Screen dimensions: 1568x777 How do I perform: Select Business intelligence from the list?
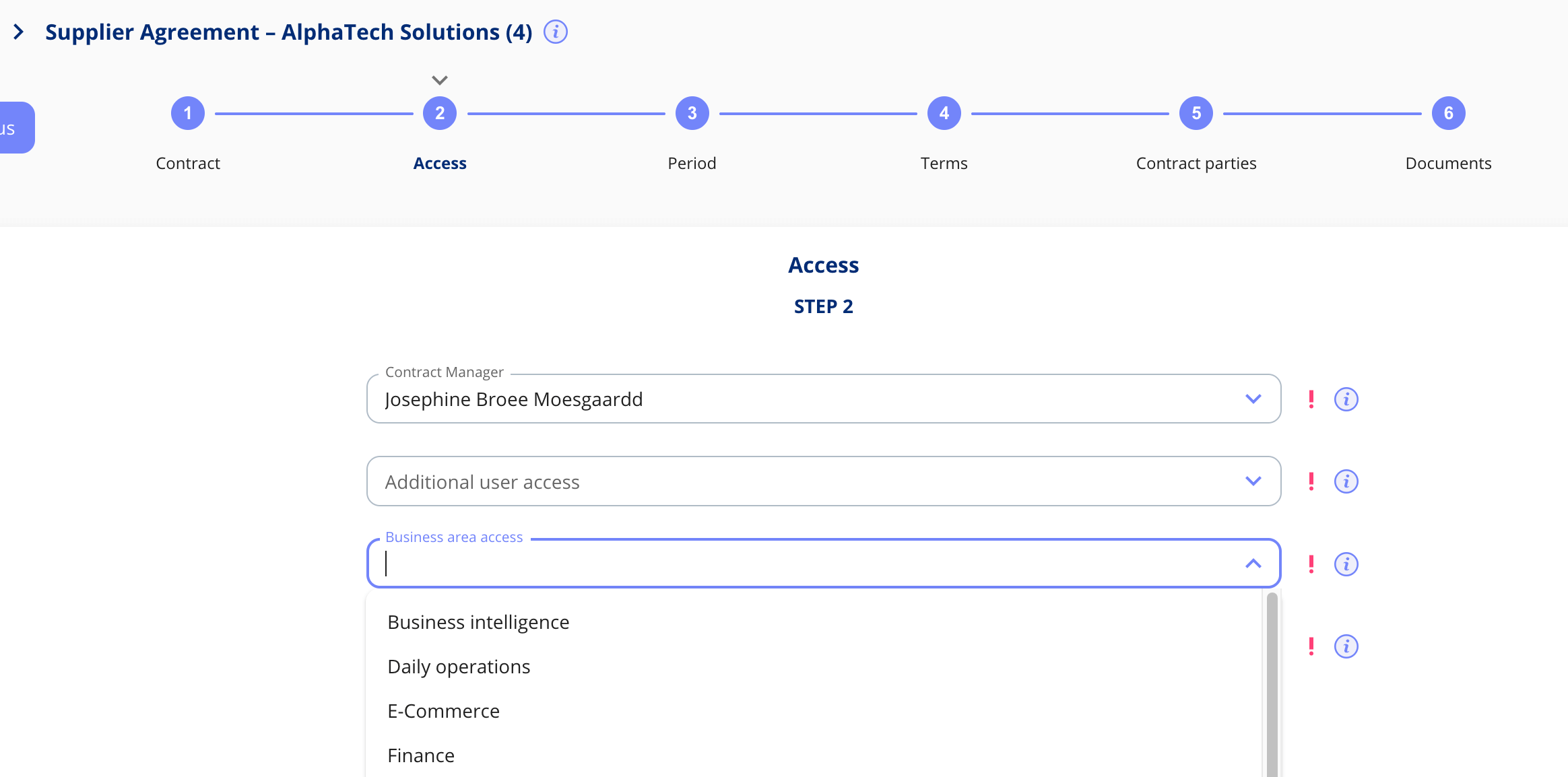[478, 621]
